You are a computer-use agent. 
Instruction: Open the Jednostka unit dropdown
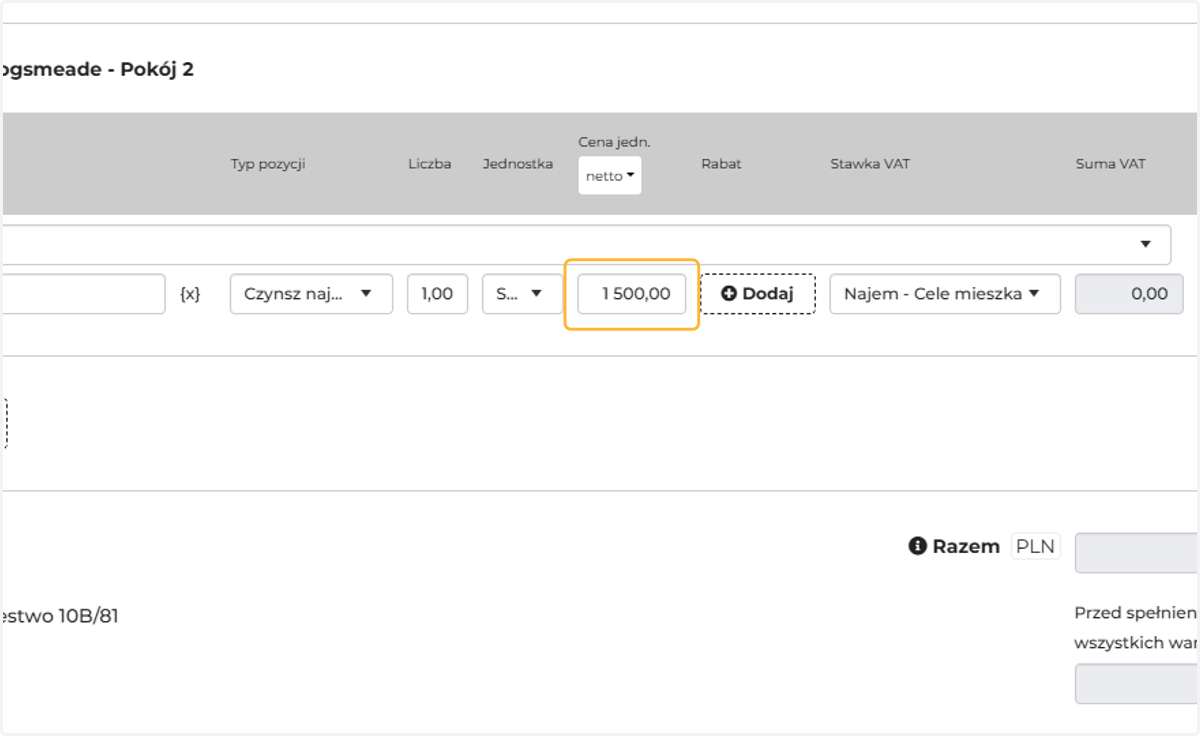point(522,294)
